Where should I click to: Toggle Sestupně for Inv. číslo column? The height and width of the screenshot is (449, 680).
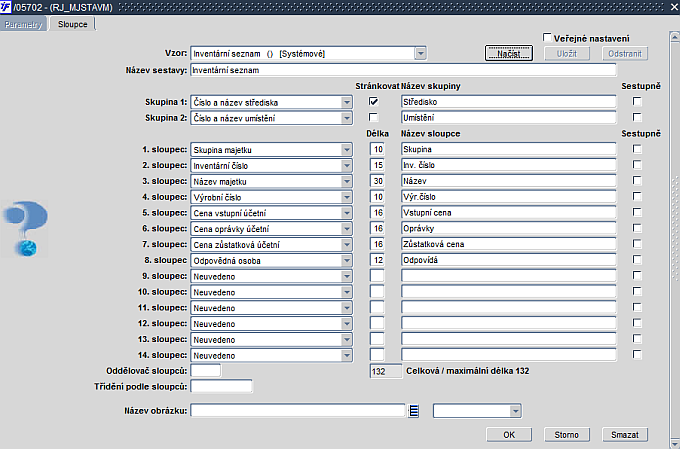pos(637,165)
